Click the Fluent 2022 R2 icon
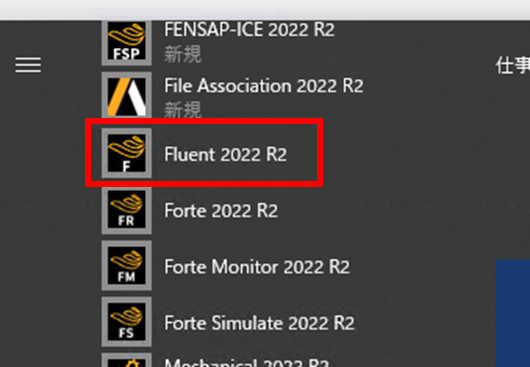Image resolution: width=530 pixels, height=367 pixels. (x=126, y=153)
